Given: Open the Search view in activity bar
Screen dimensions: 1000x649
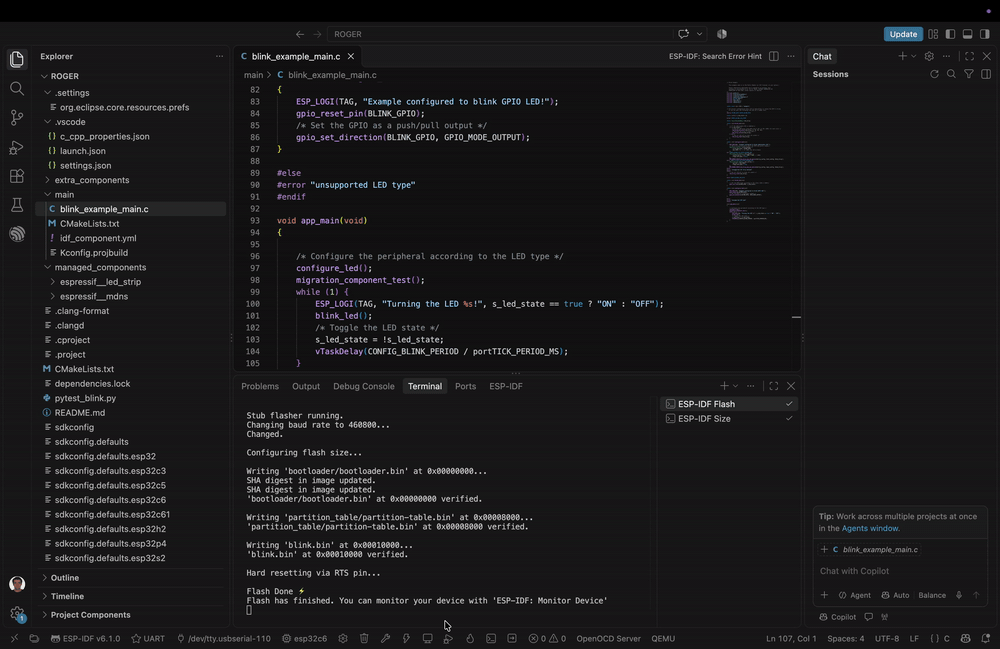Looking at the screenshot, I should 17,89.
